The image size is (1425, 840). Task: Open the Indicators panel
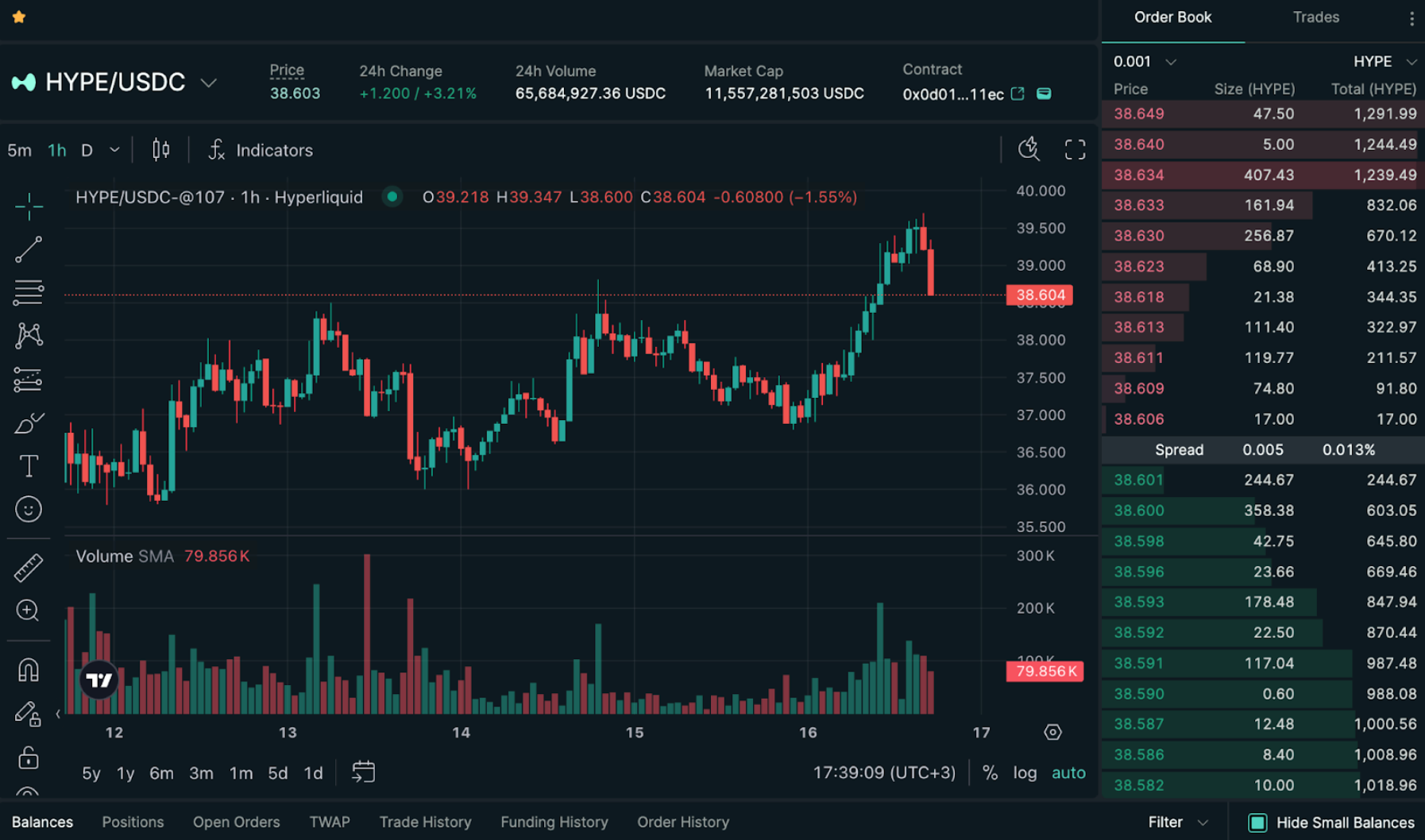274,150
